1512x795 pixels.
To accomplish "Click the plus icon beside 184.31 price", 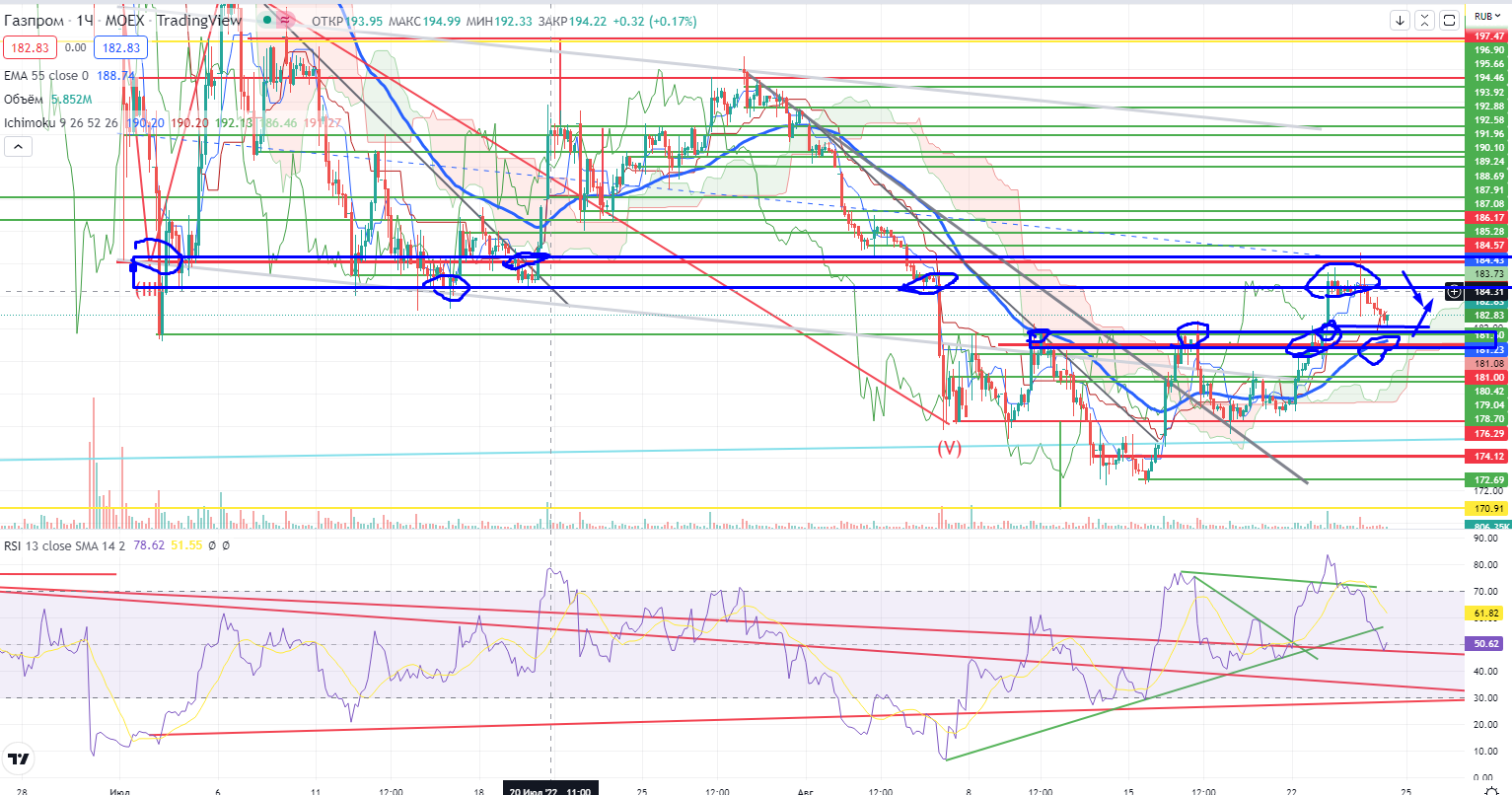I will (1454, 292).
